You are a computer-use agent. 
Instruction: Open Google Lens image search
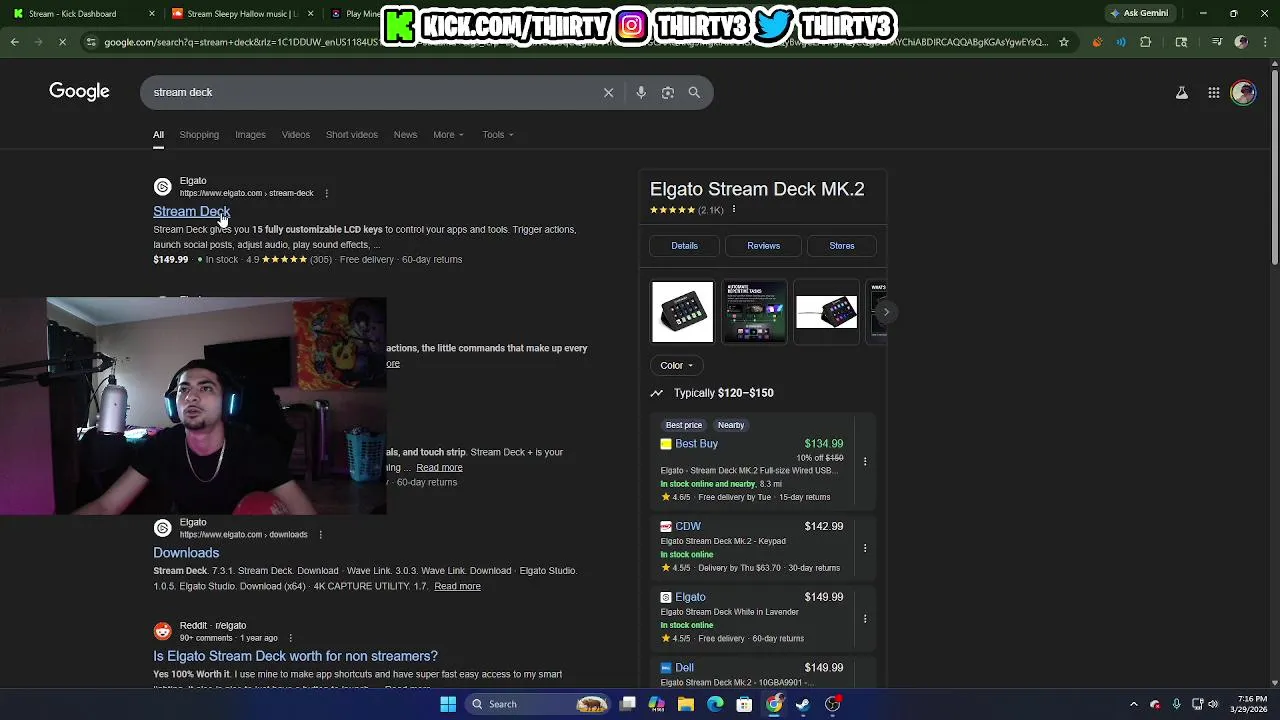coord(667,92)
